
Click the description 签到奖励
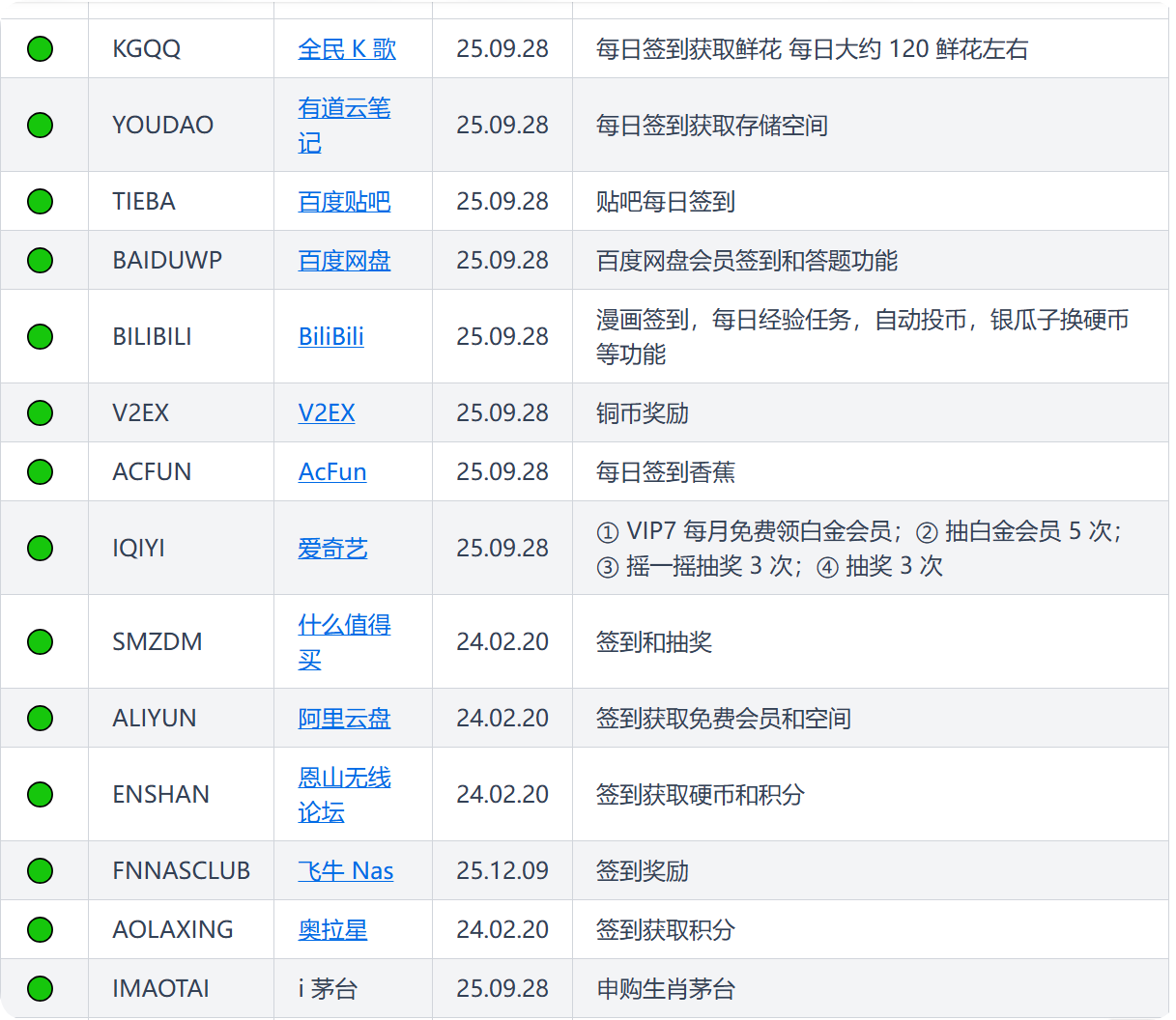[643, 870]
